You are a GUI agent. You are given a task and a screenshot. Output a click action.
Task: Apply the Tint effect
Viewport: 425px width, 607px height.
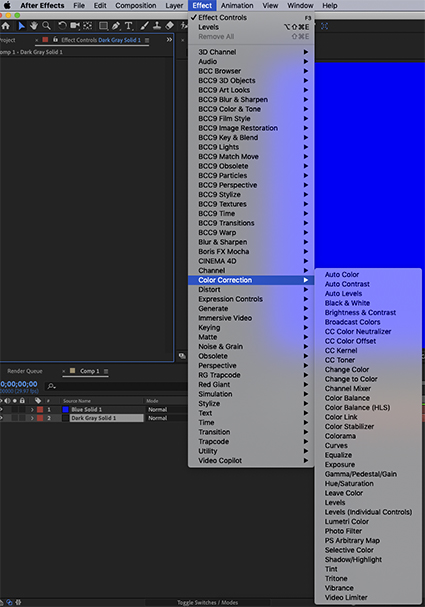click(x=368, y=569)
